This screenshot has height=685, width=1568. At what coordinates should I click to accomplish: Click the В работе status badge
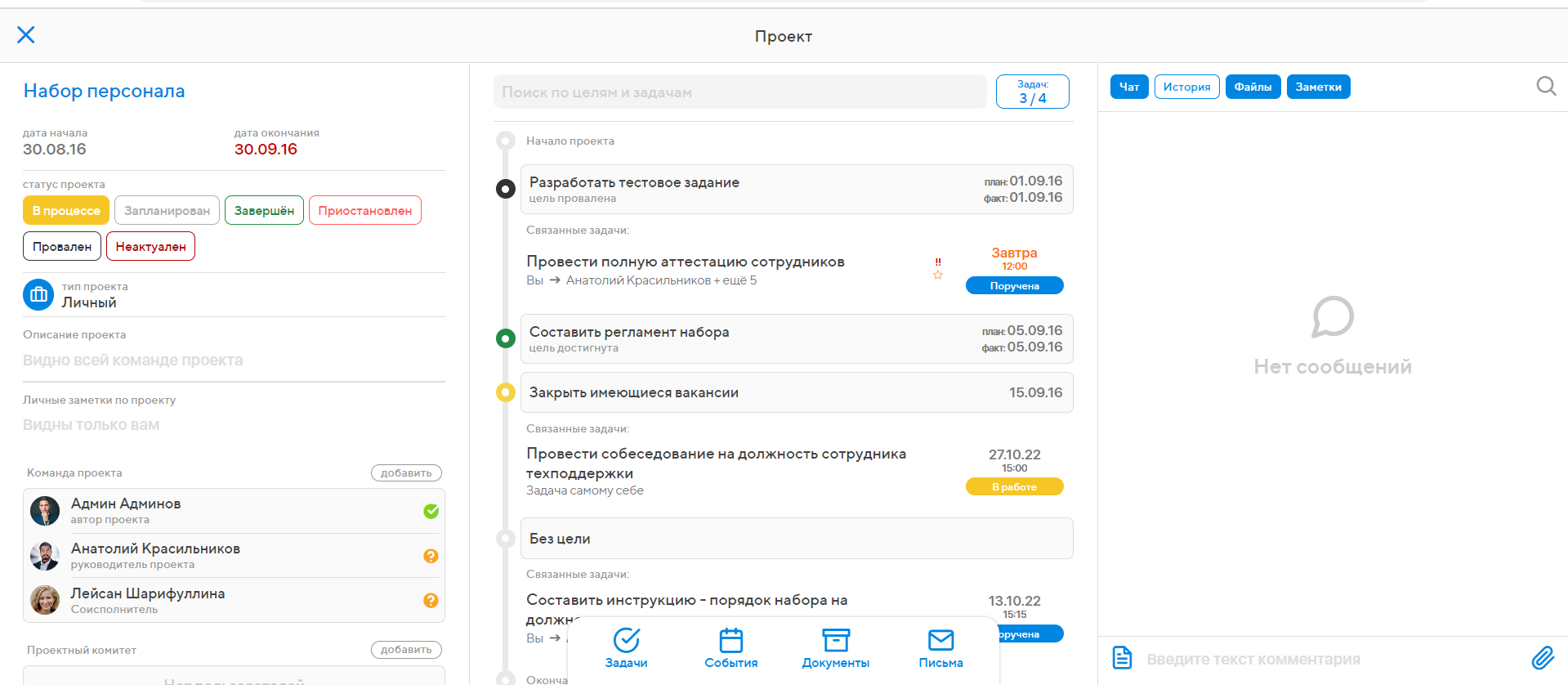(1014, 486)
